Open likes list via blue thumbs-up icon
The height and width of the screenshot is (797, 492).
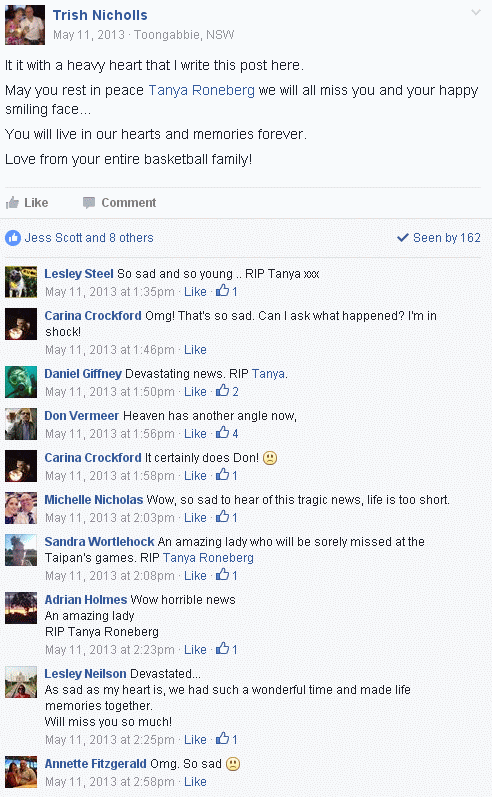click(x=13, y=238)
